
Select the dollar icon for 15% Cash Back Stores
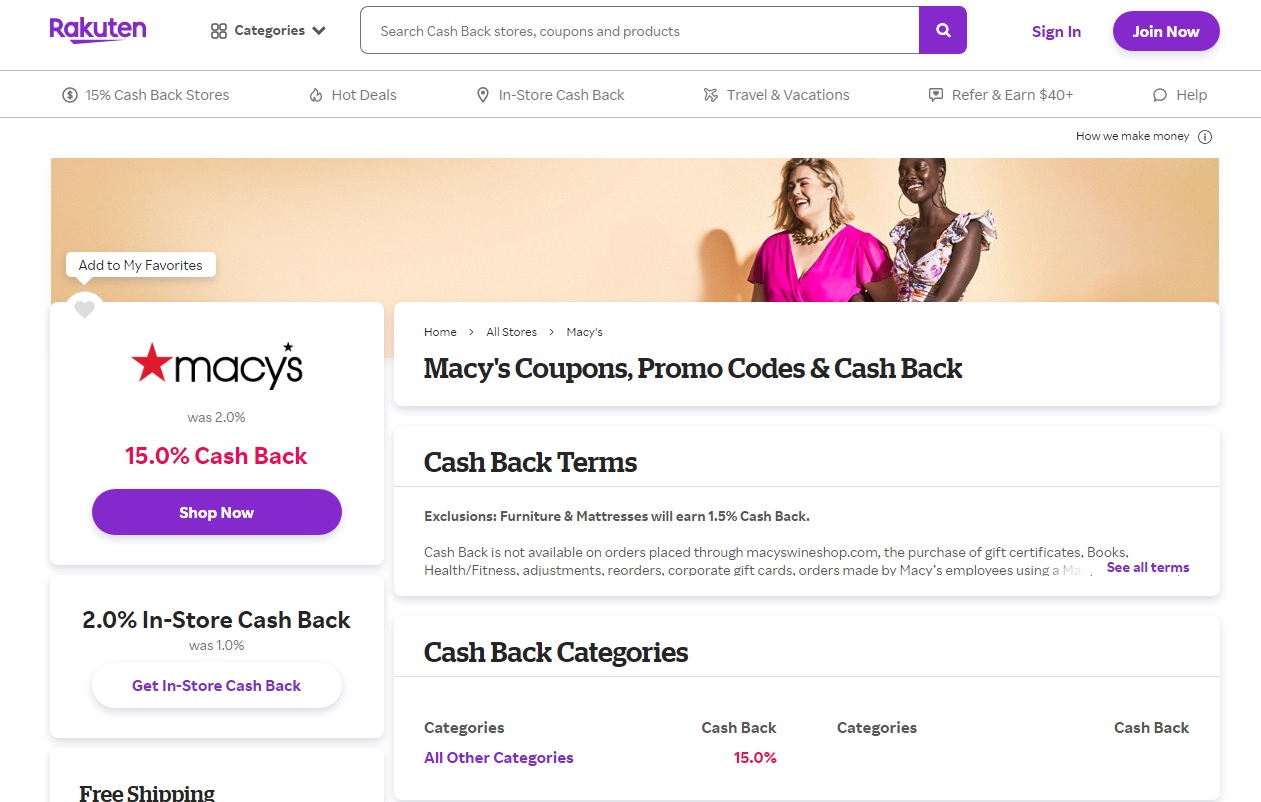pos(69,94)
